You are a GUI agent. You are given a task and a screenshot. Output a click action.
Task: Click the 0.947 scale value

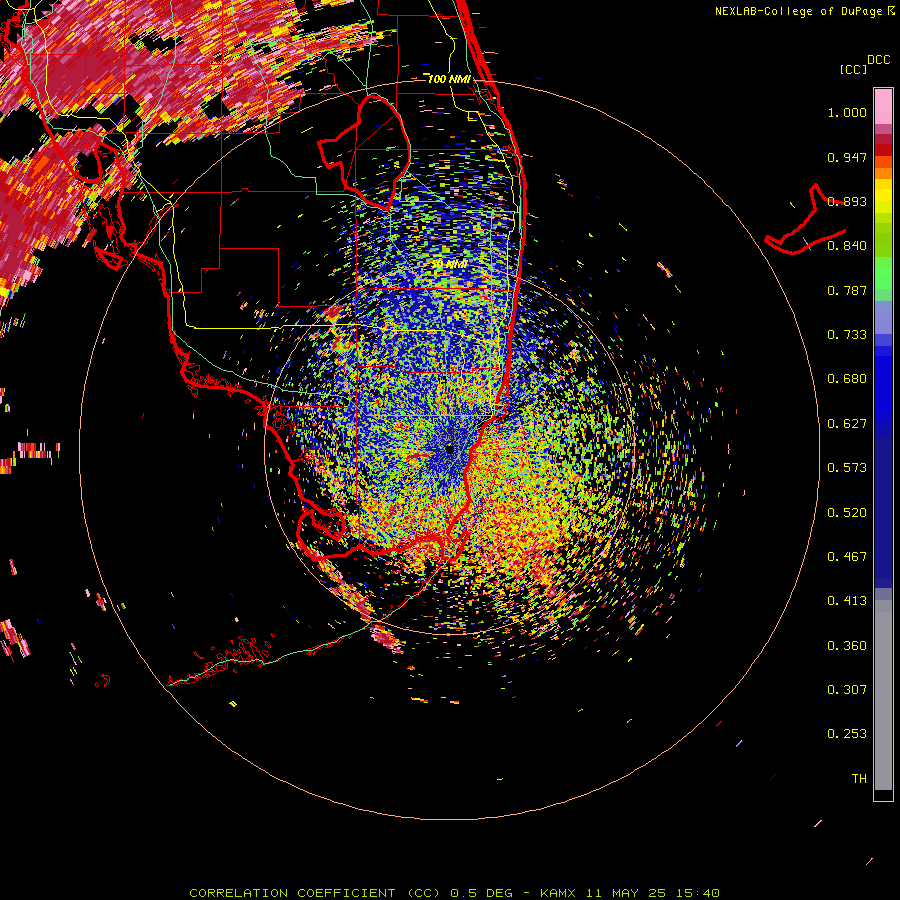click(847, 157)
